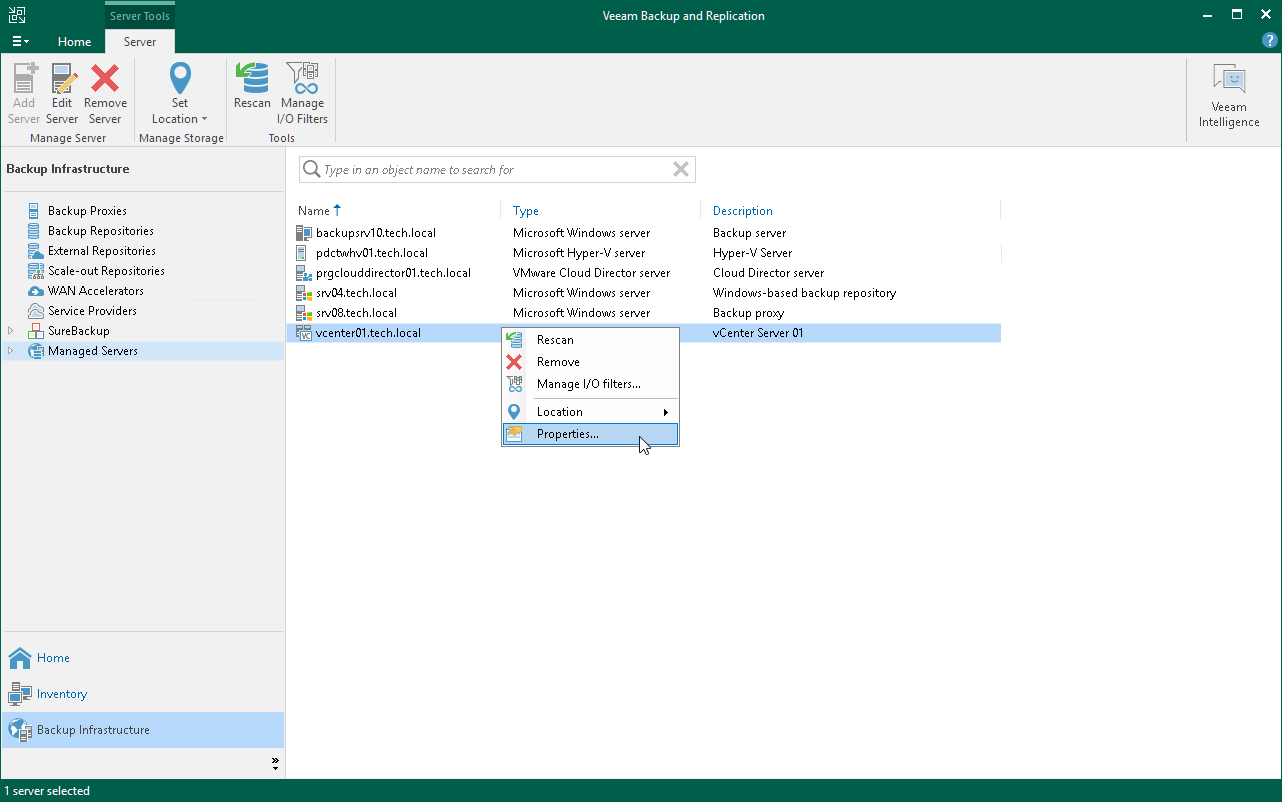Expand the SureBackup tree node
Image resolution: width=1282 pixels, height=802 pixels.
tap(11, 331)
